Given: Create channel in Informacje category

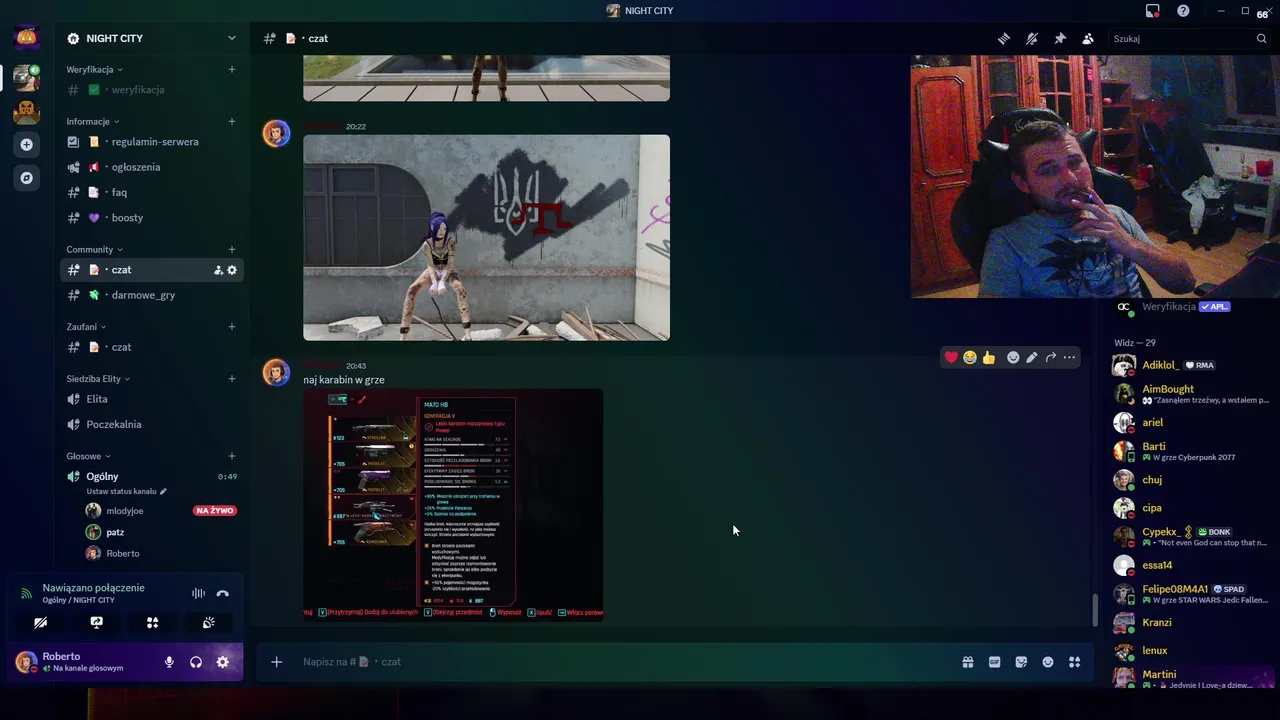Looking at the screenshot, I should coord(232,121).
